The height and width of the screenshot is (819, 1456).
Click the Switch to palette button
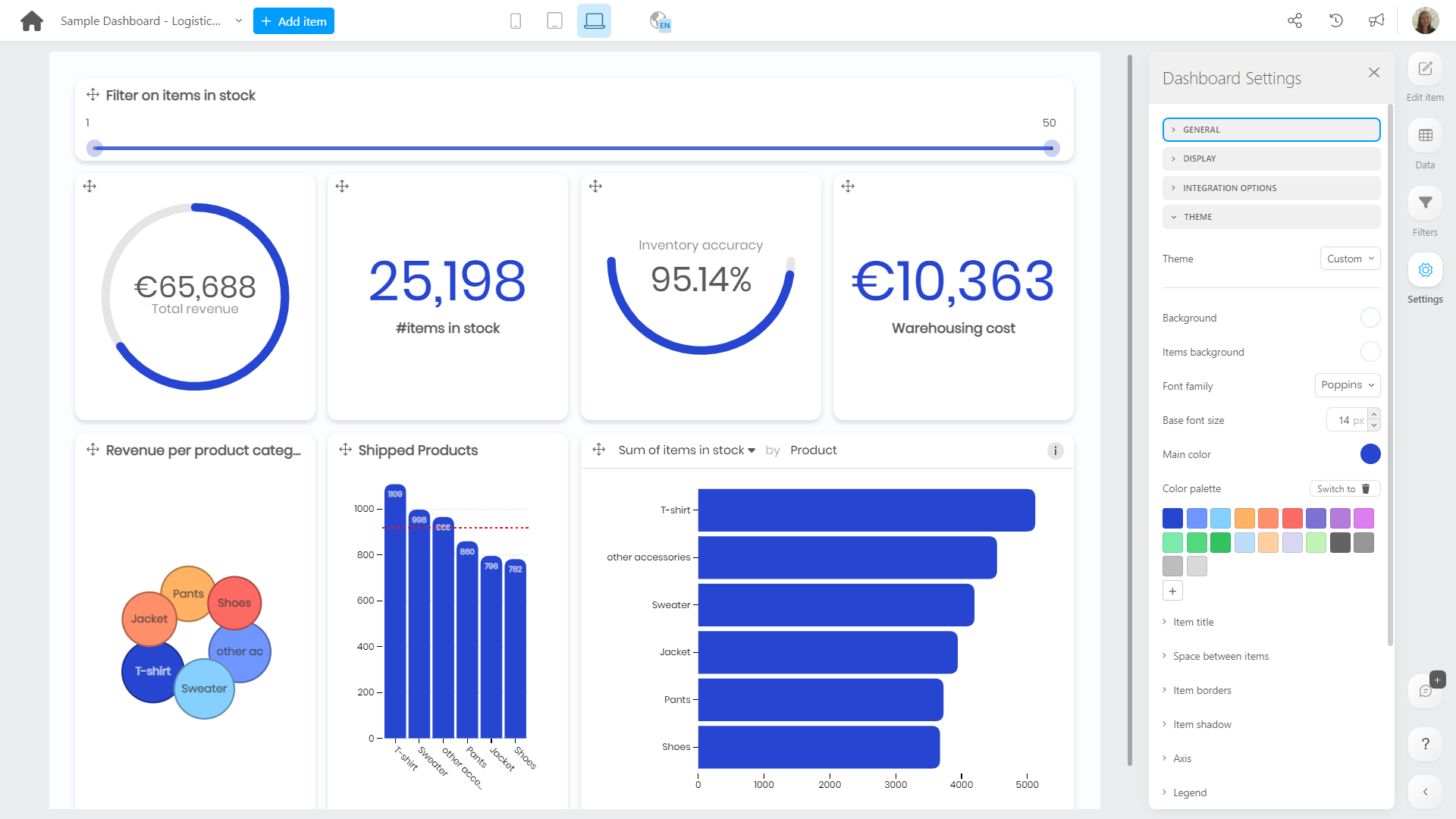point(1336,489)
